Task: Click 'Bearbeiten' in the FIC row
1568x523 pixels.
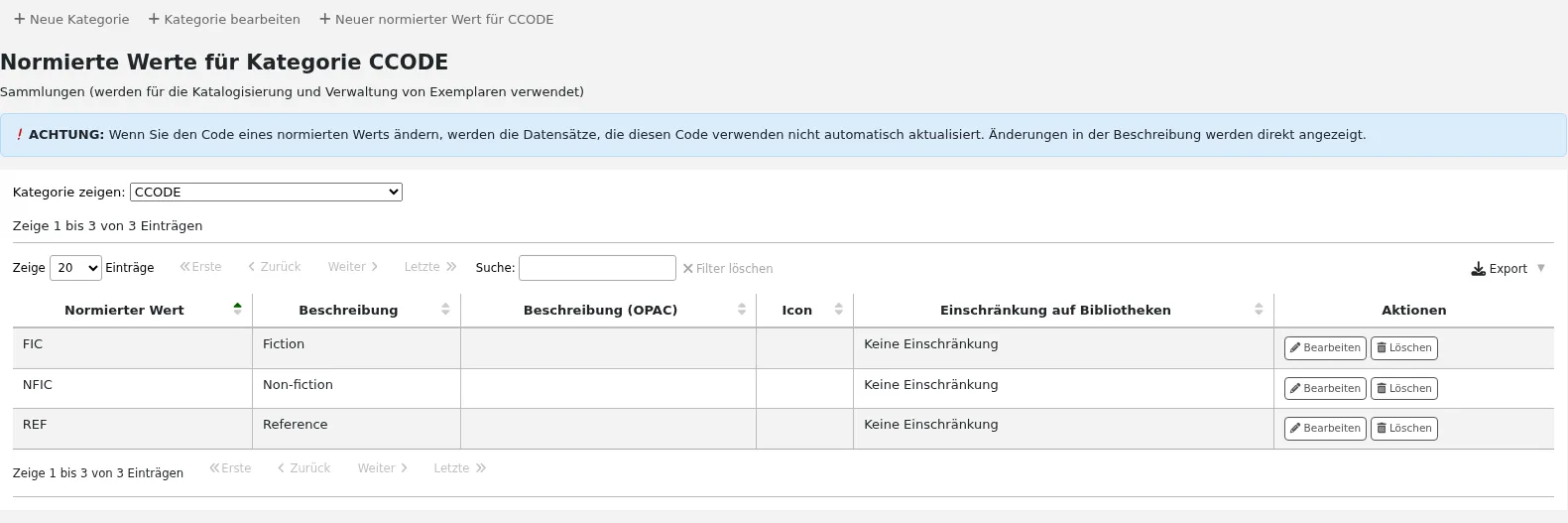Action: [1325, 348]
